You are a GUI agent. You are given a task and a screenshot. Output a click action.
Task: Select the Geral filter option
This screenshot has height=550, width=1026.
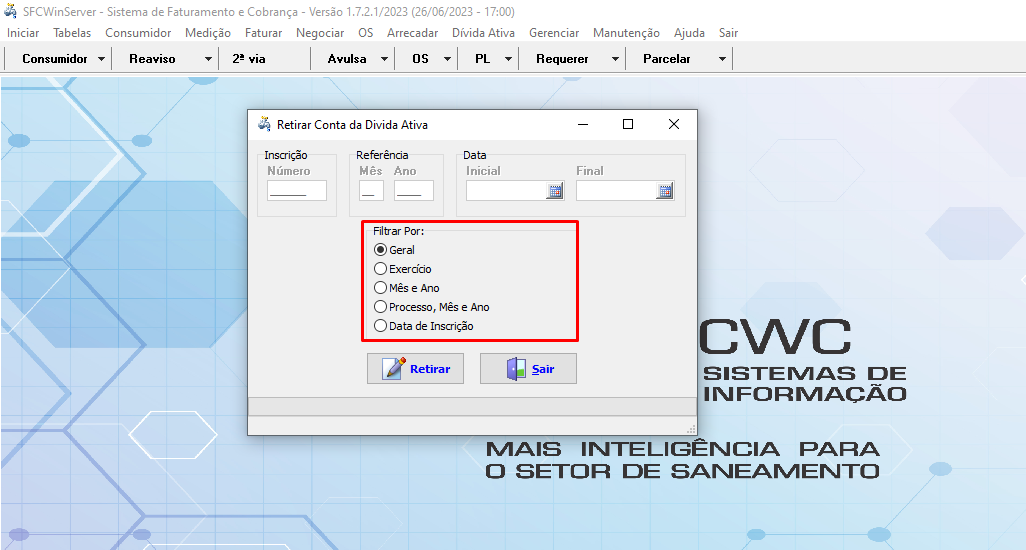point(394,250)
